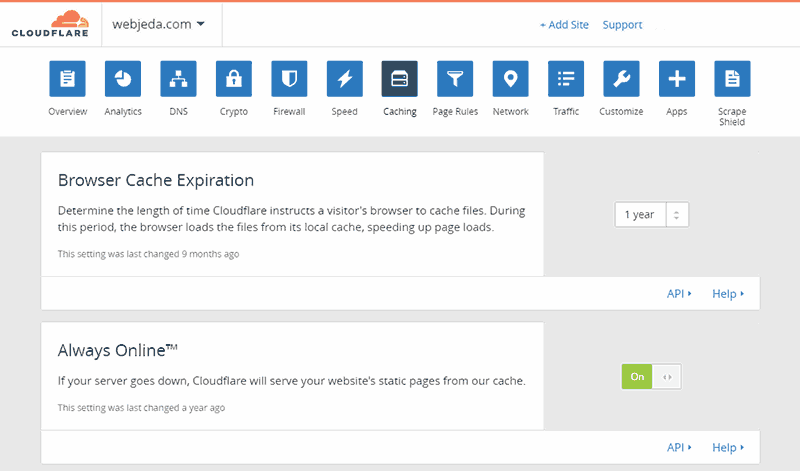
Task: Open the Crypto padlock icon
Action: (234, 79)
